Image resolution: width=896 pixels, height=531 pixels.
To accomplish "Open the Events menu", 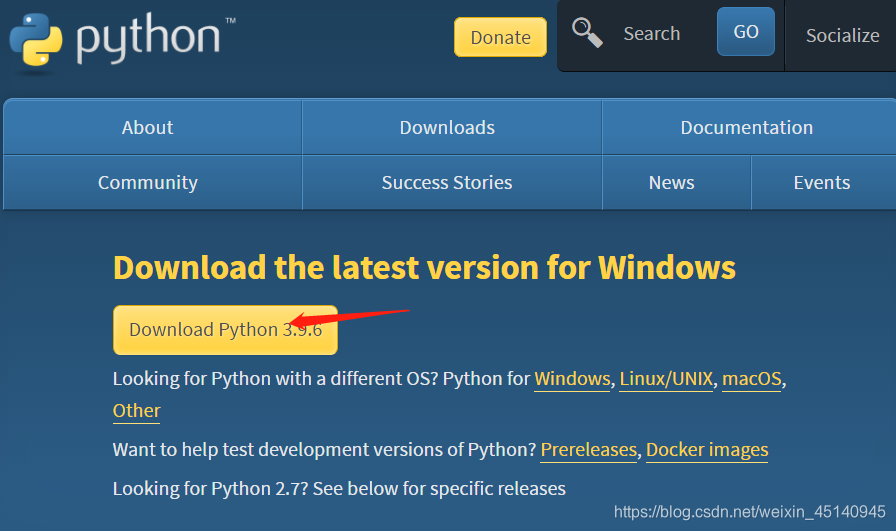I will [822, 182].
